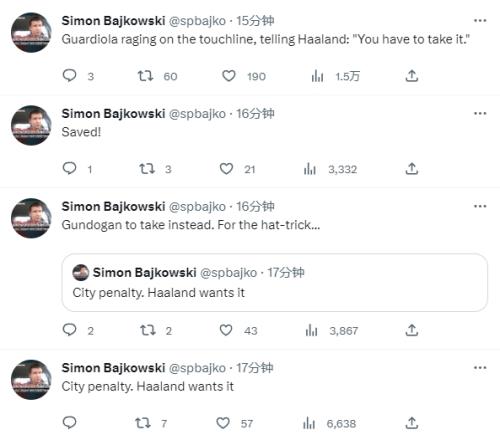The width and height of the screenshot is (500, 440).
Task: Open more options on the Guardiola tweet
Action: click(x=480, y=21)
